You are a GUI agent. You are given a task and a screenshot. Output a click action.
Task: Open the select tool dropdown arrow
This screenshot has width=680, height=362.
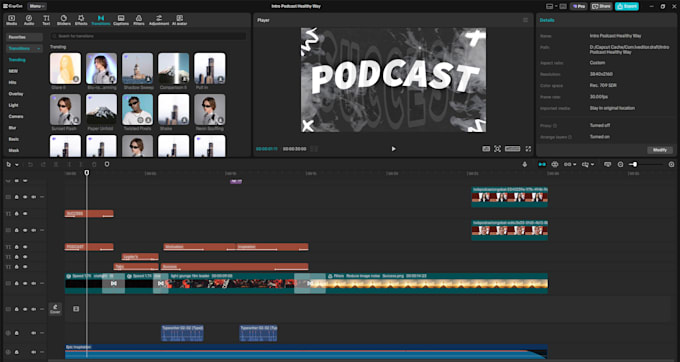pyautogui.click(x=17, y=165)
